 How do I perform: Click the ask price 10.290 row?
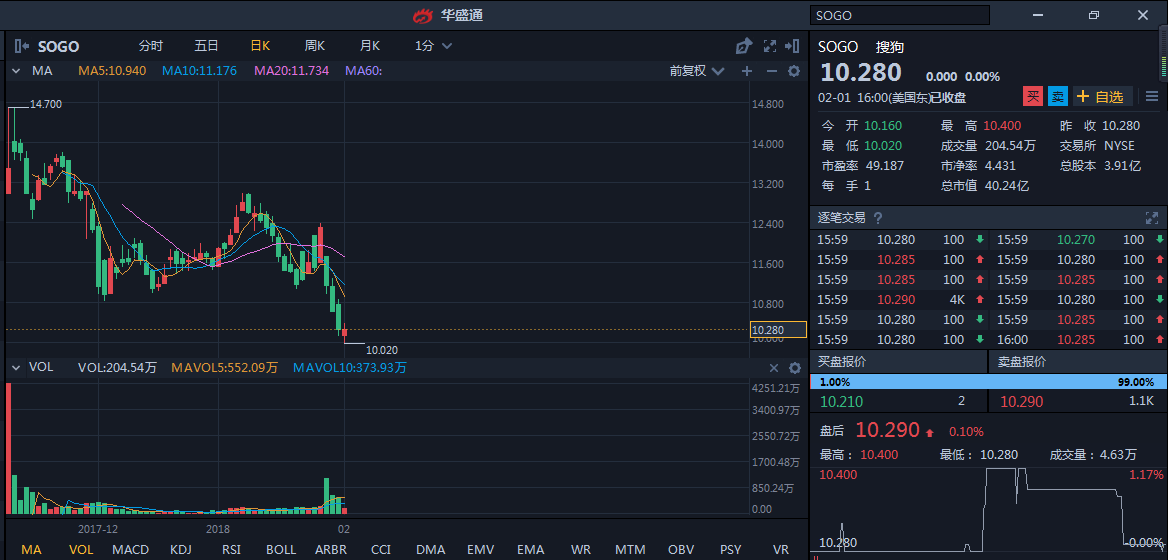click(x=1077, y=402)
